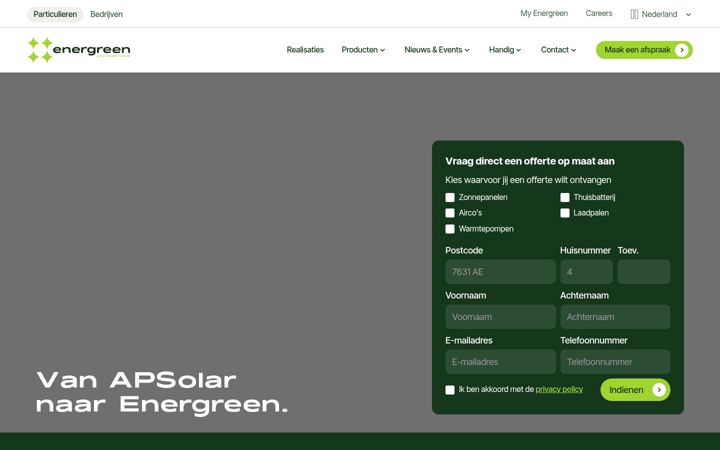
Task: Open the Careers link
Action: point(599,13)
